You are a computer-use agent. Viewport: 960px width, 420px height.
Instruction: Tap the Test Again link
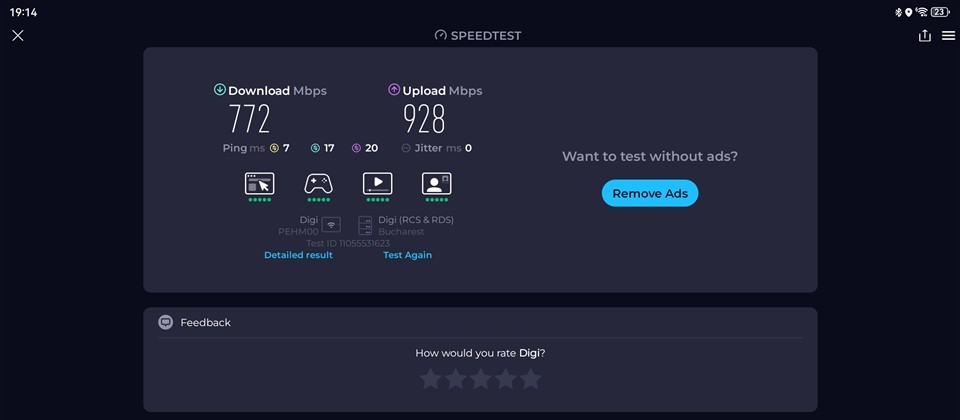pos(407,255)
